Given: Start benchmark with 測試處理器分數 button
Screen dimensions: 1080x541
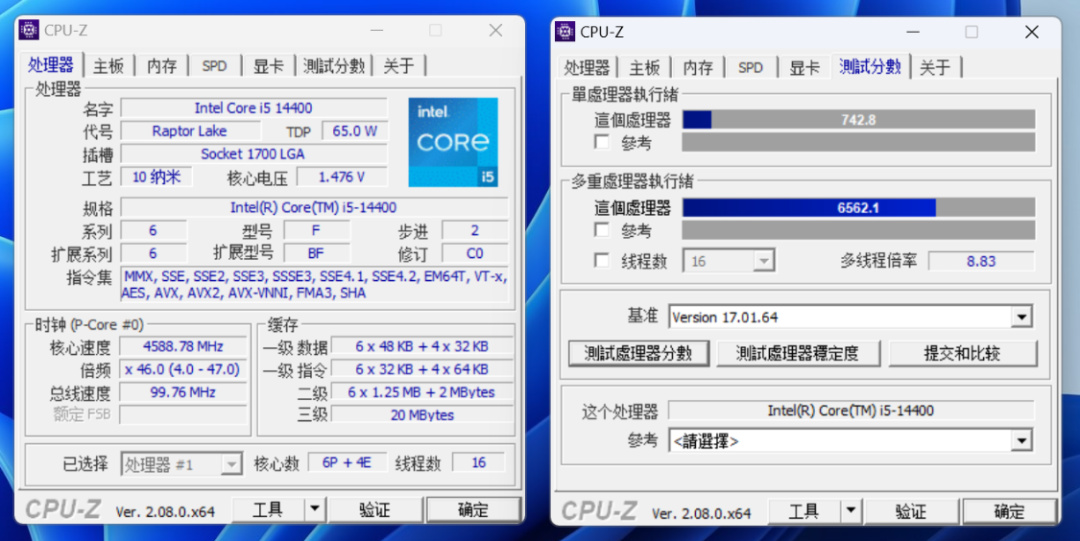Looking at the screenshot, I should coord(638,353).
